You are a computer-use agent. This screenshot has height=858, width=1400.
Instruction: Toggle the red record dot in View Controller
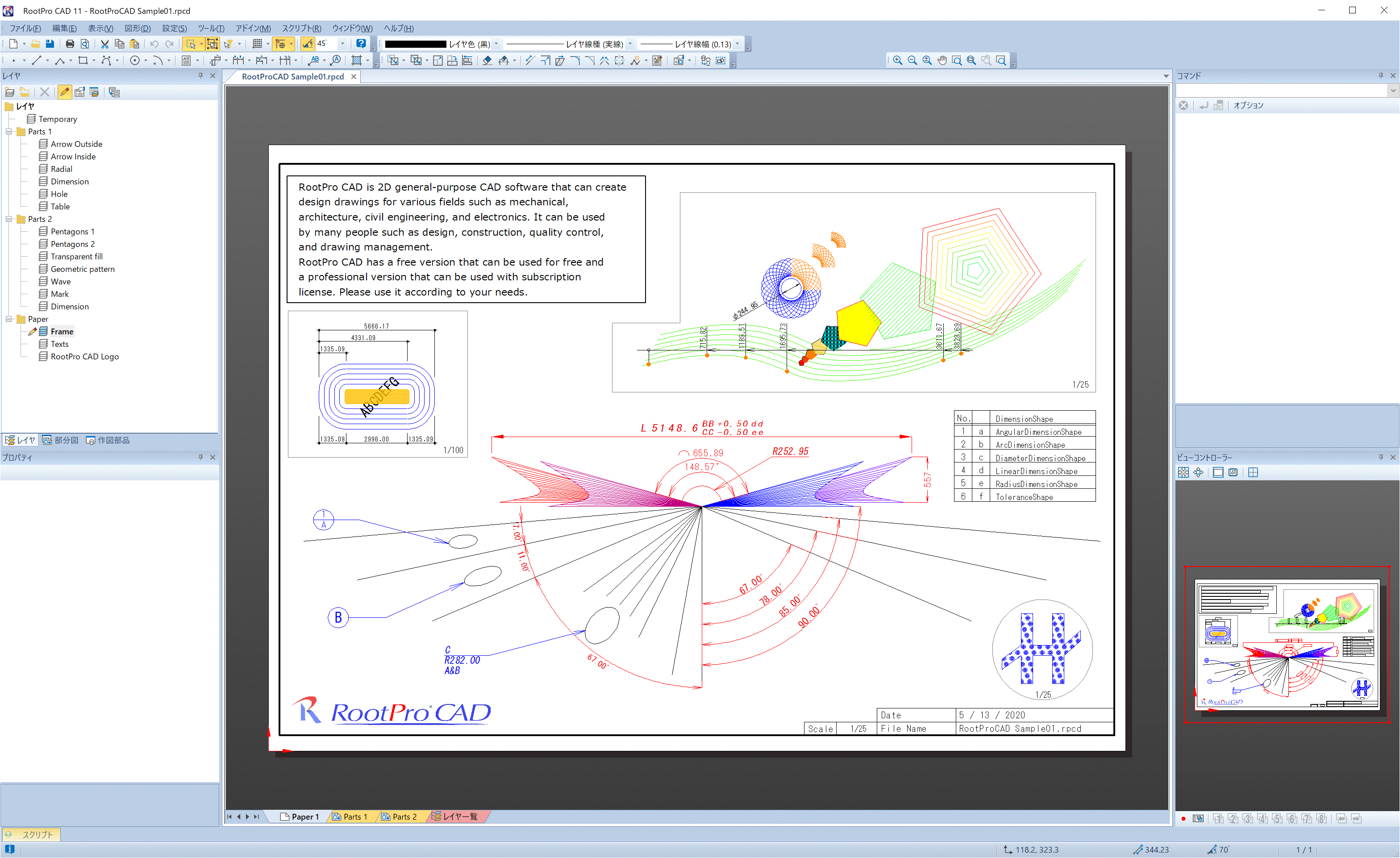[1183, 819]
